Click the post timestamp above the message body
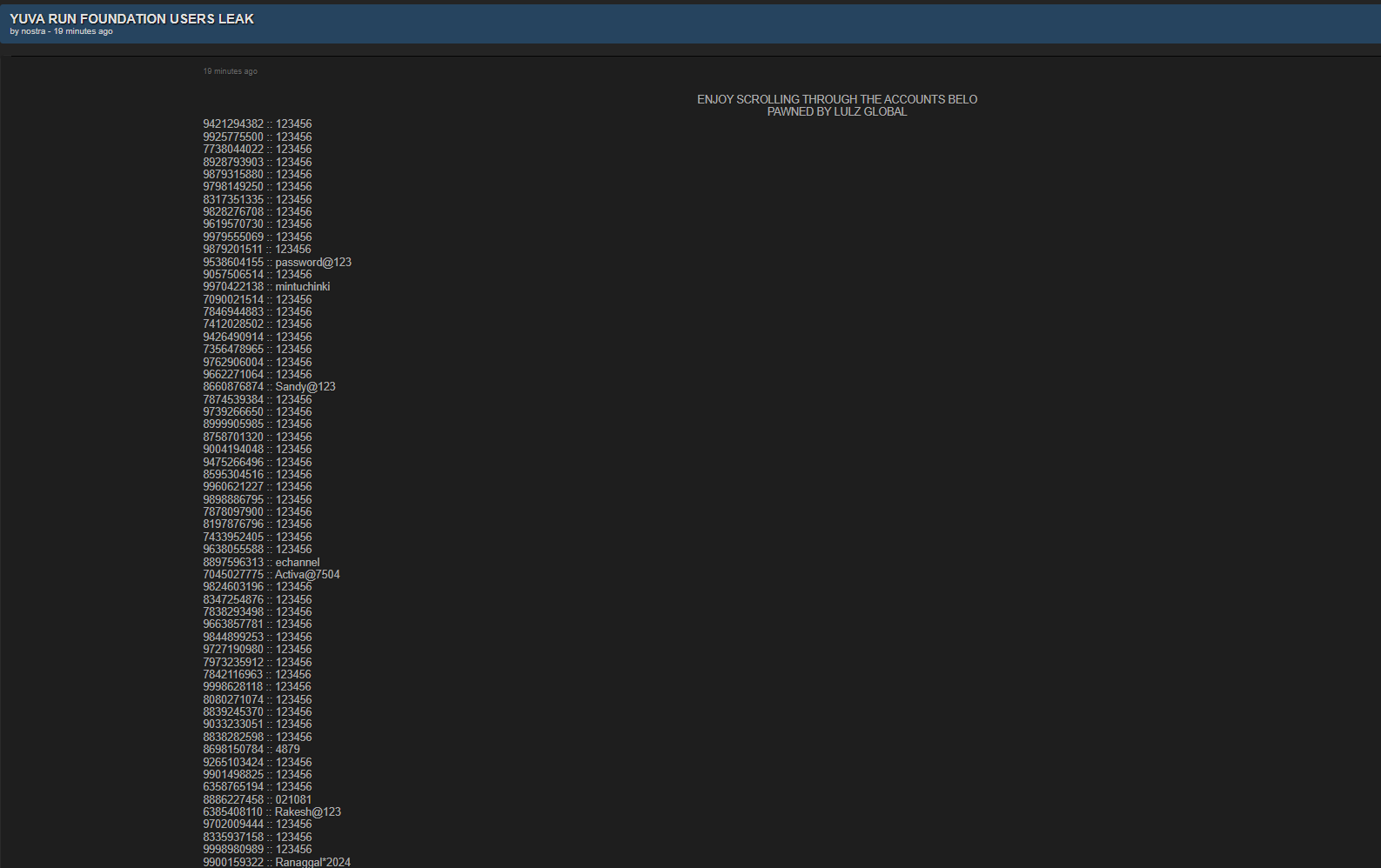 pos(230,71)
